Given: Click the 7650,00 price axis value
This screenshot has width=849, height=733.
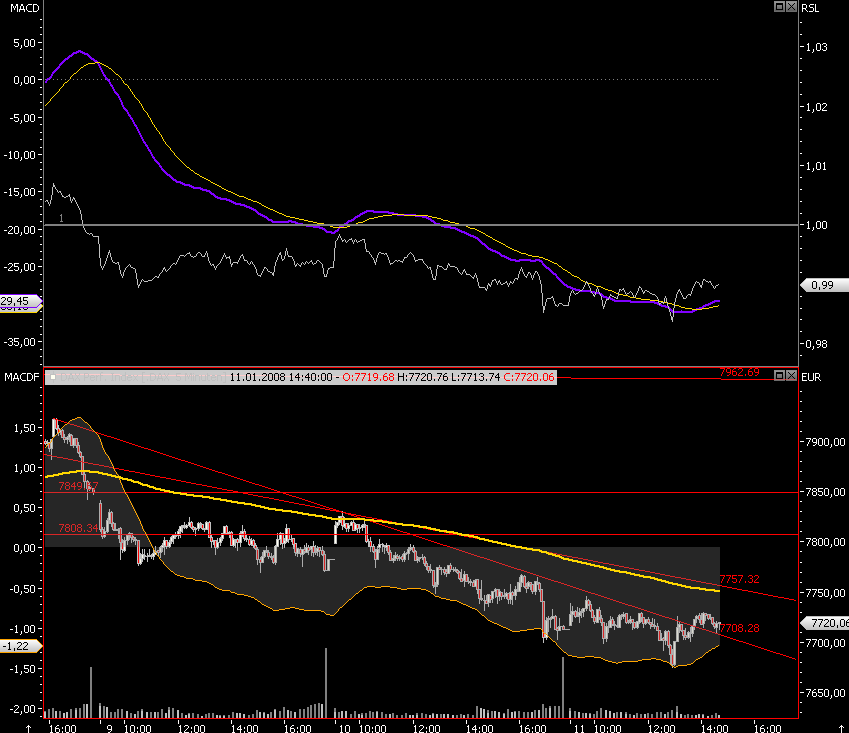Looking at the screenshot, I should tap(825, 693).
